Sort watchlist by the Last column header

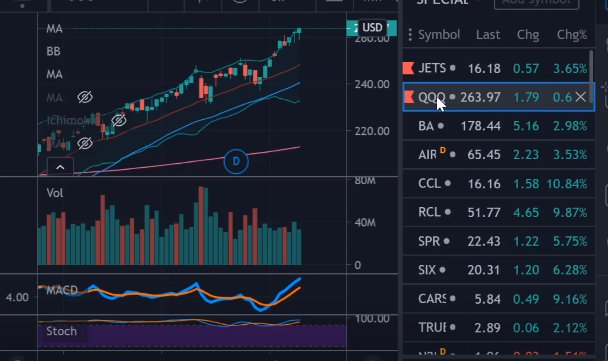(488, 35)
